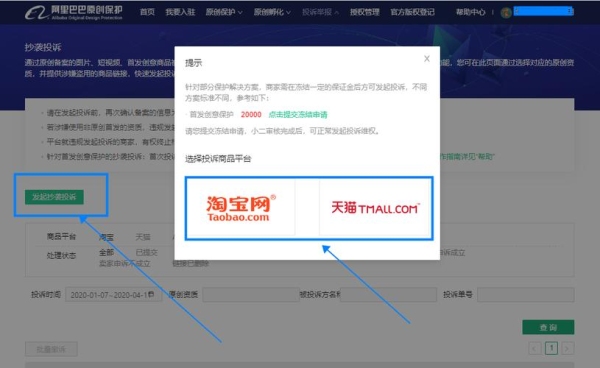Image resolution: width=600 pixels, height=368 pixels.
Task: Go to 首页 in navigation bar
Action: click(147, 12)
